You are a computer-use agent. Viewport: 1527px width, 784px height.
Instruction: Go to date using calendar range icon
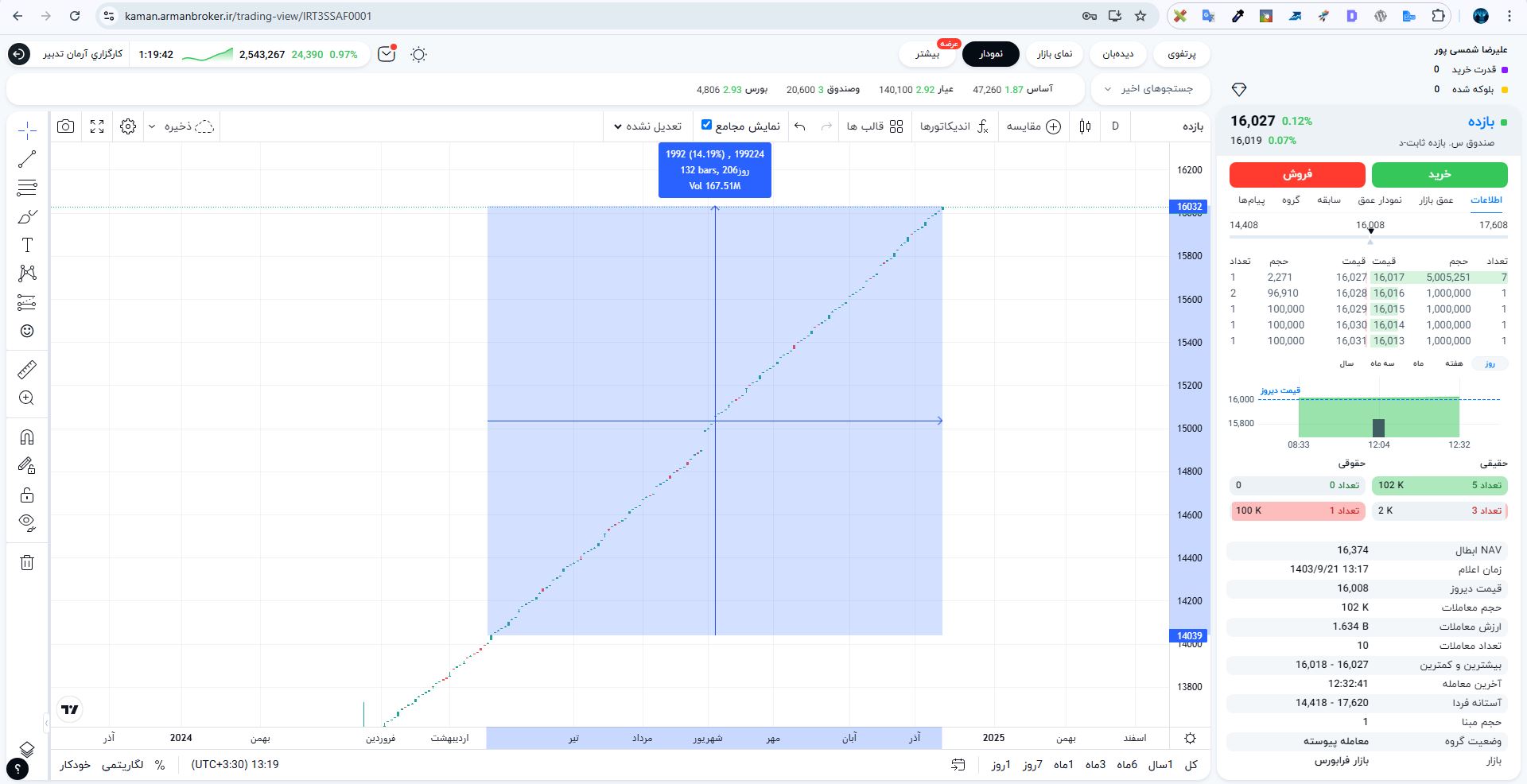point(958,765)
